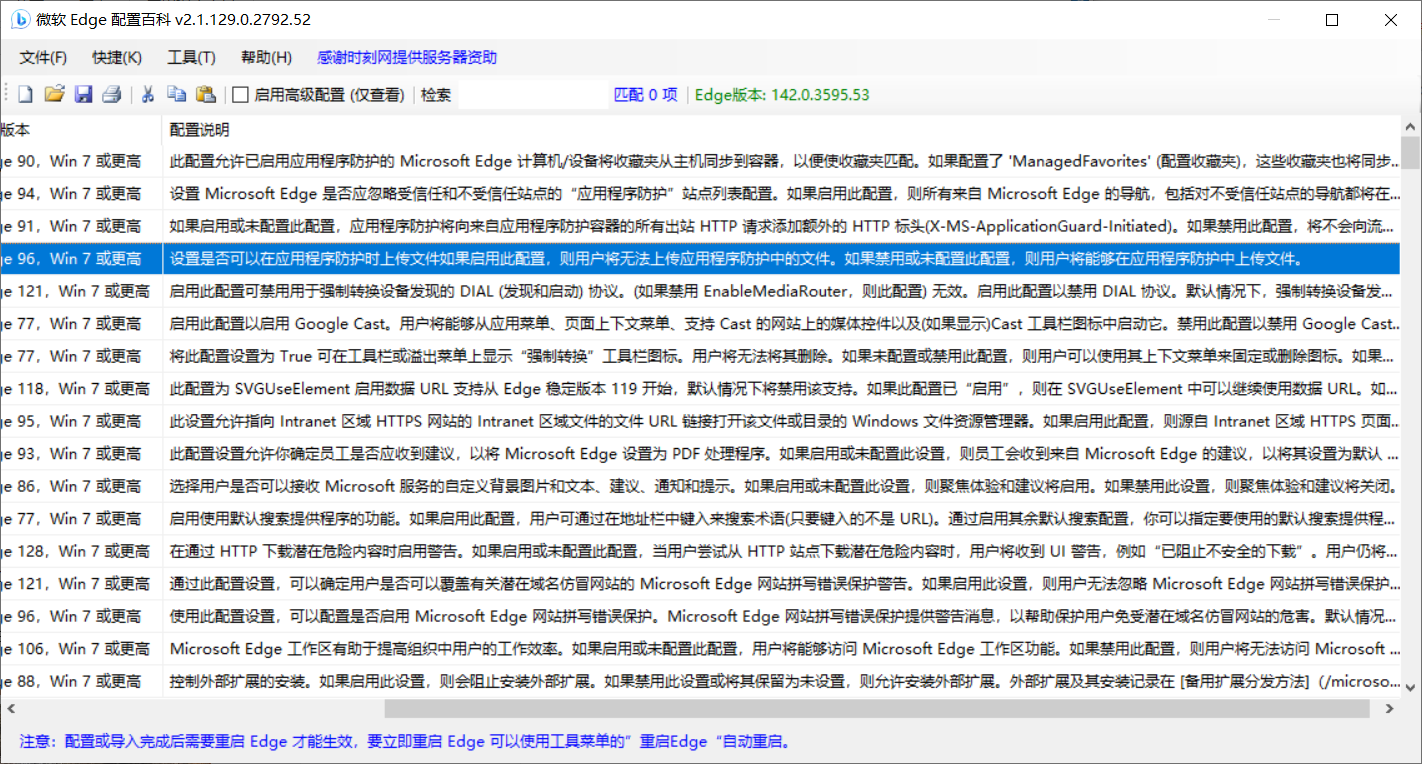This screenshot has height=764, width=1422.
Task: Enable 启用高级配置 (仅查看) checkbox
Action: click(238, 93)
